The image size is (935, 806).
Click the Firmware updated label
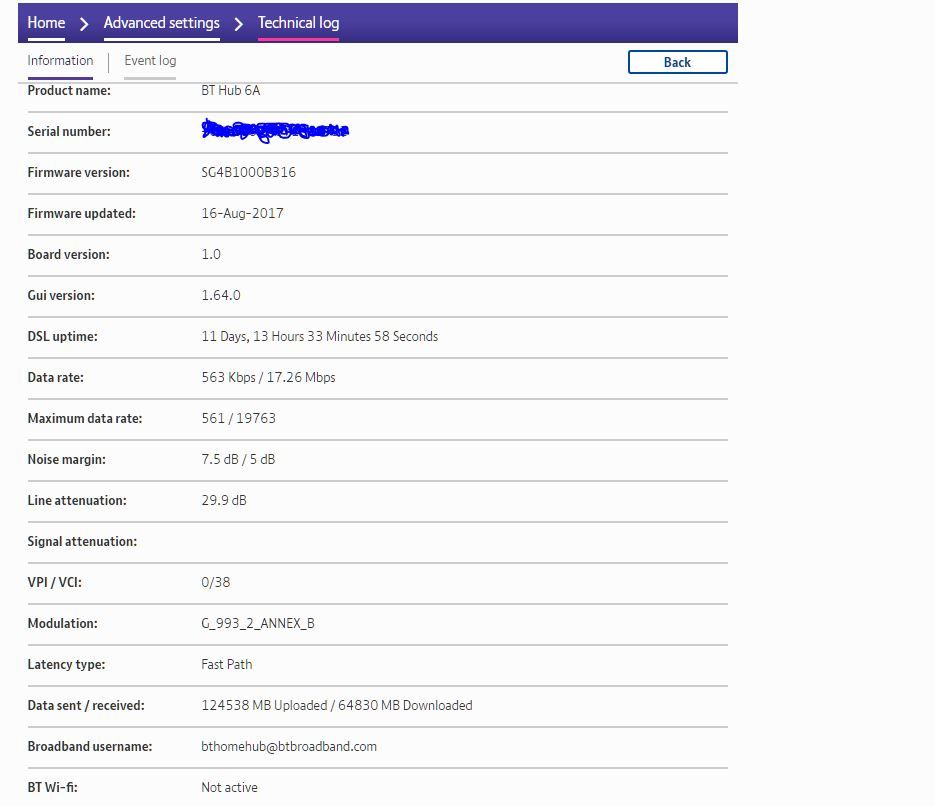tap(82, 213)
